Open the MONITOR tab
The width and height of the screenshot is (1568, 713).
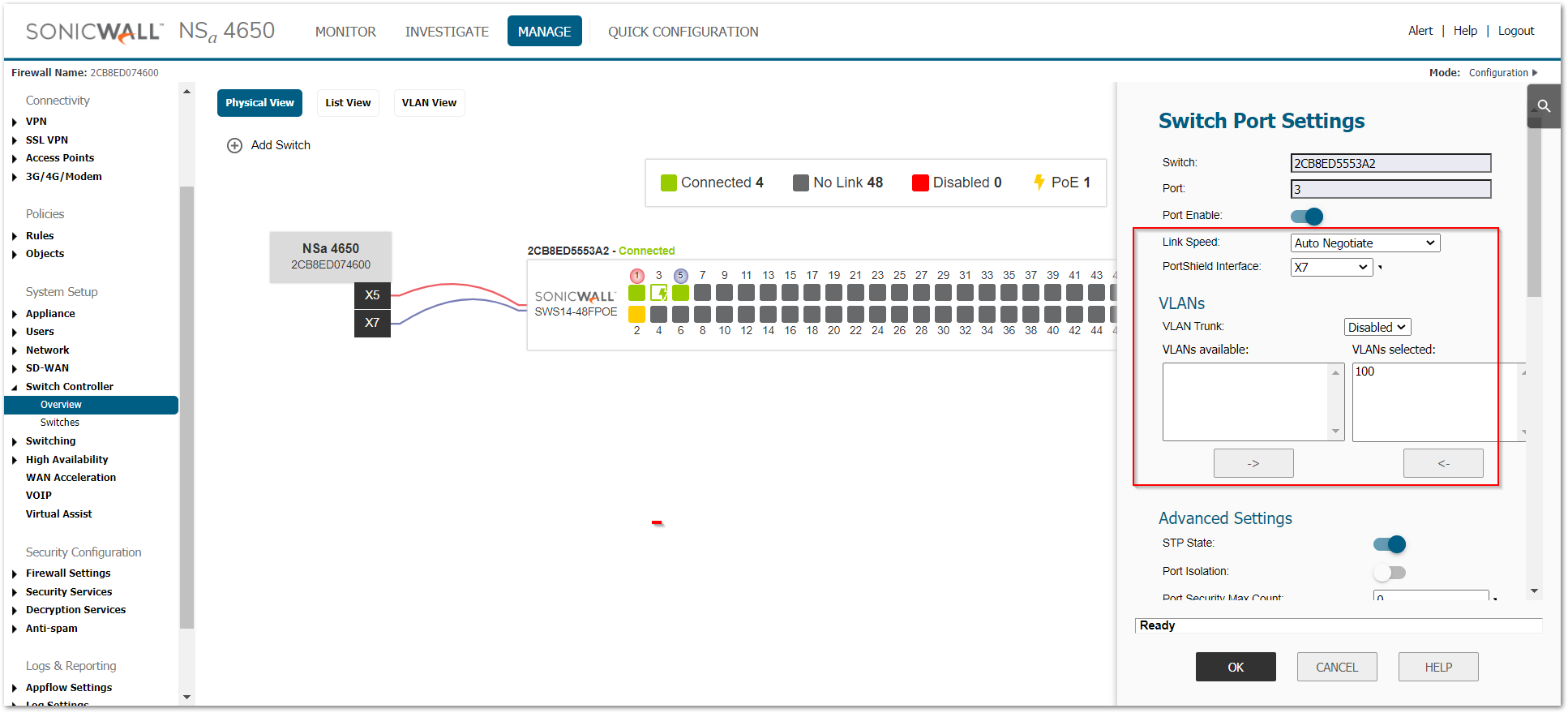(345, 32)
